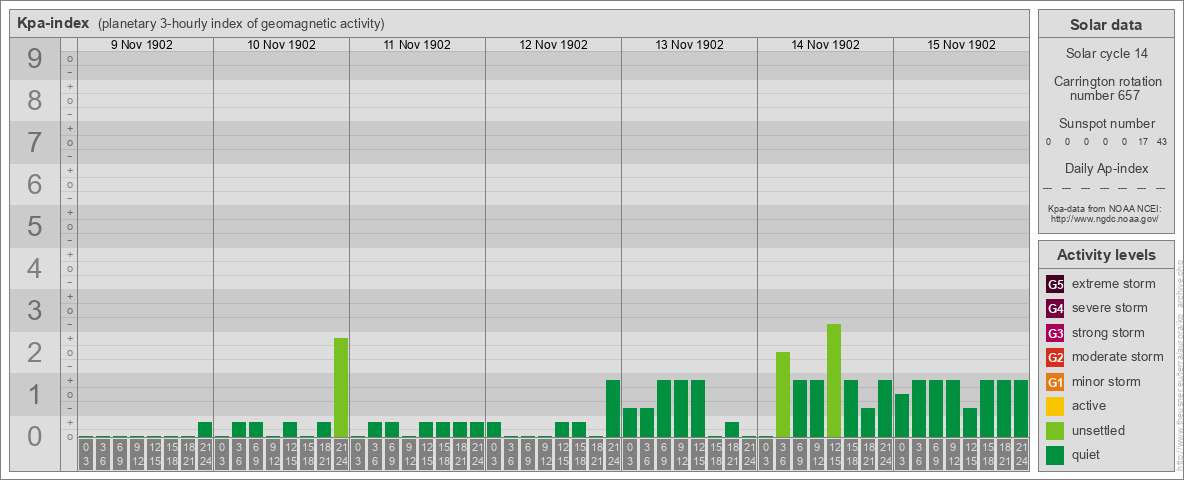Click the 12-15 time label under 14 Nov
This screenshot has width=1184, height=480.
pos(834,454)
